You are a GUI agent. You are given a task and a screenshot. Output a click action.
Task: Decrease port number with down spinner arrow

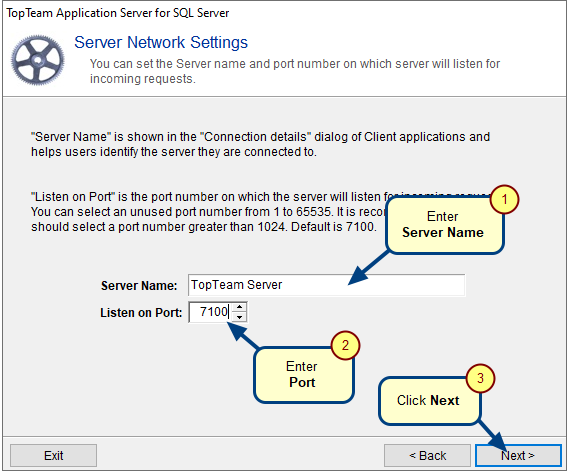click(239, 317)
